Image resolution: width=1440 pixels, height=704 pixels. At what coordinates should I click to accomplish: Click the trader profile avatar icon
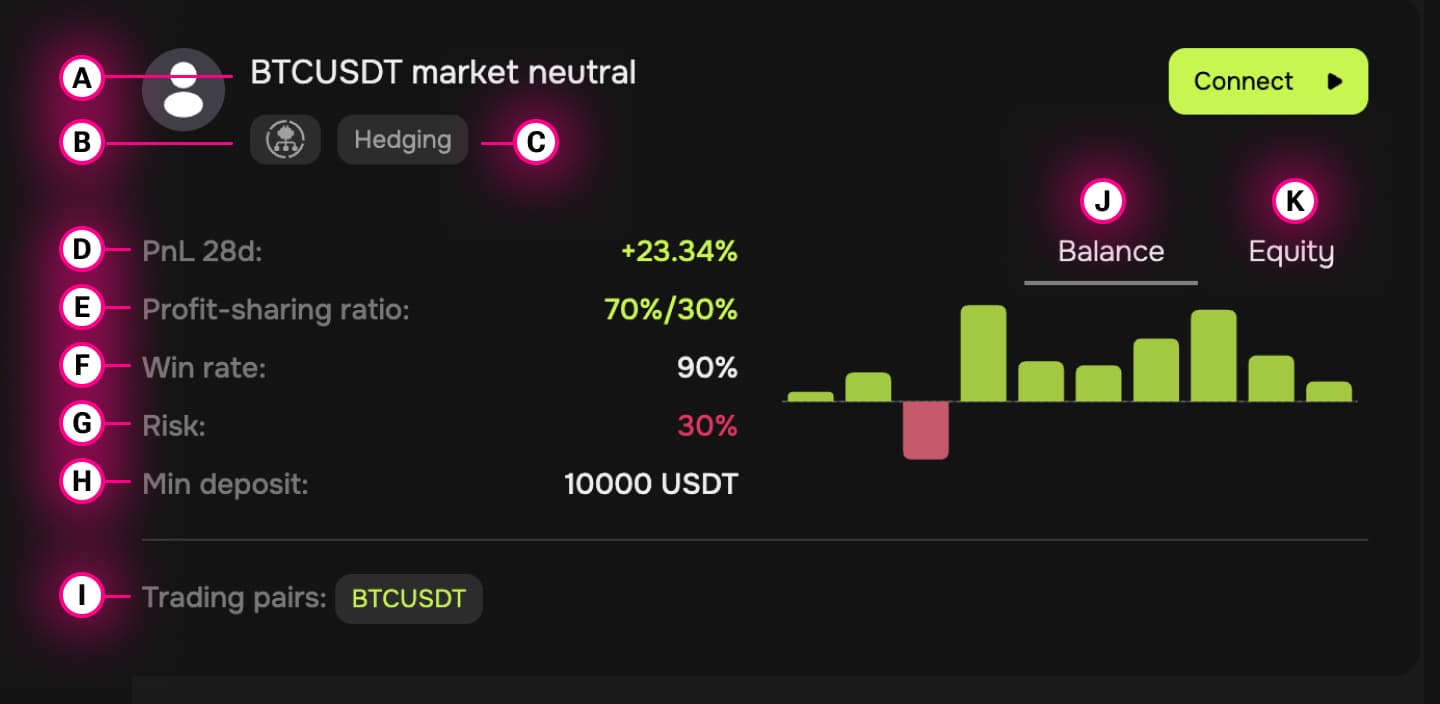point(183,90)
